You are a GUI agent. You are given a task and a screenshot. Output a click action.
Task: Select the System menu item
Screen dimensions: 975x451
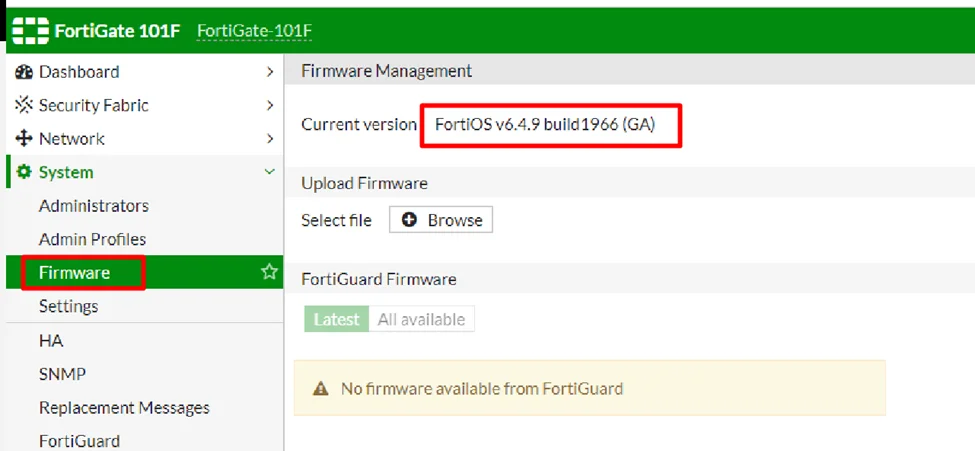[144, 172]
